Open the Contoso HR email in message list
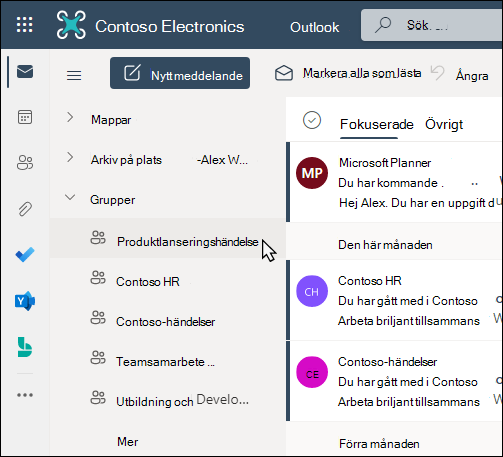The width and height of the screenshot is (503, 457). click(x=395, y=300)
